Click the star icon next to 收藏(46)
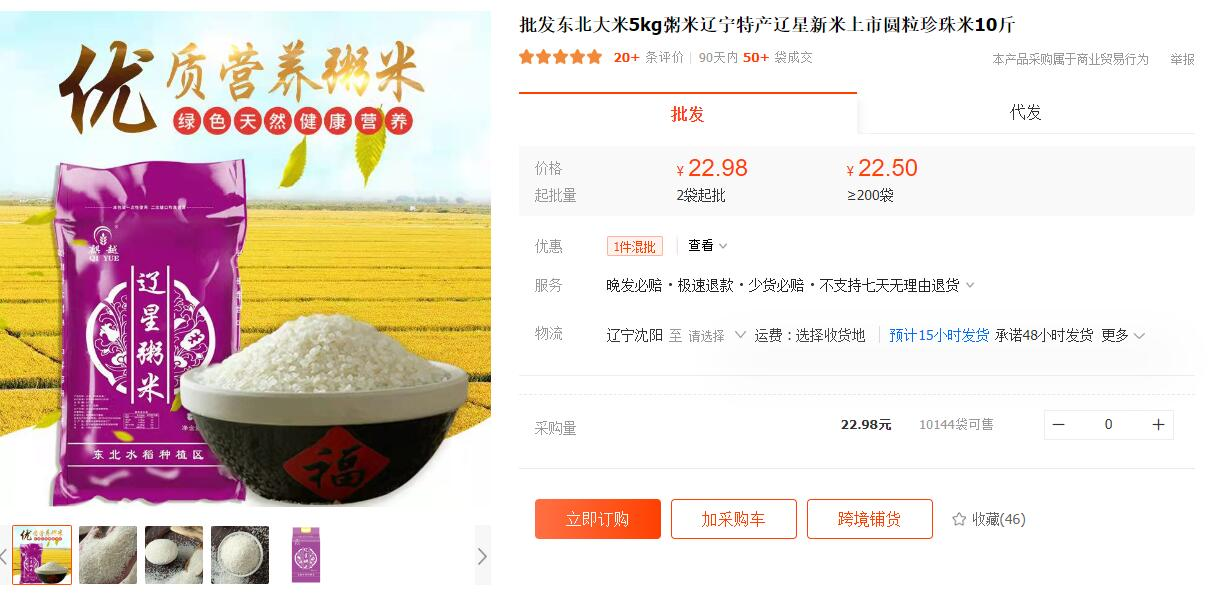 click(959, 519)
